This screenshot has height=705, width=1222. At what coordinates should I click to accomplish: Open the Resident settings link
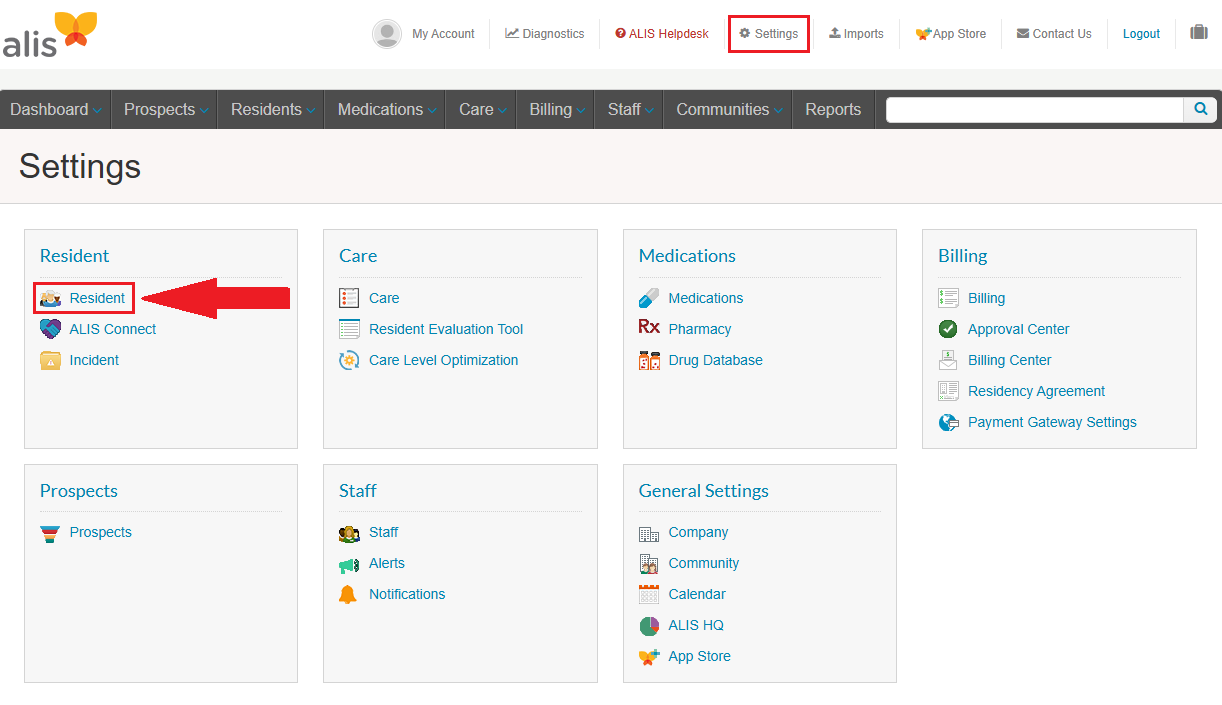click(97, 298)
